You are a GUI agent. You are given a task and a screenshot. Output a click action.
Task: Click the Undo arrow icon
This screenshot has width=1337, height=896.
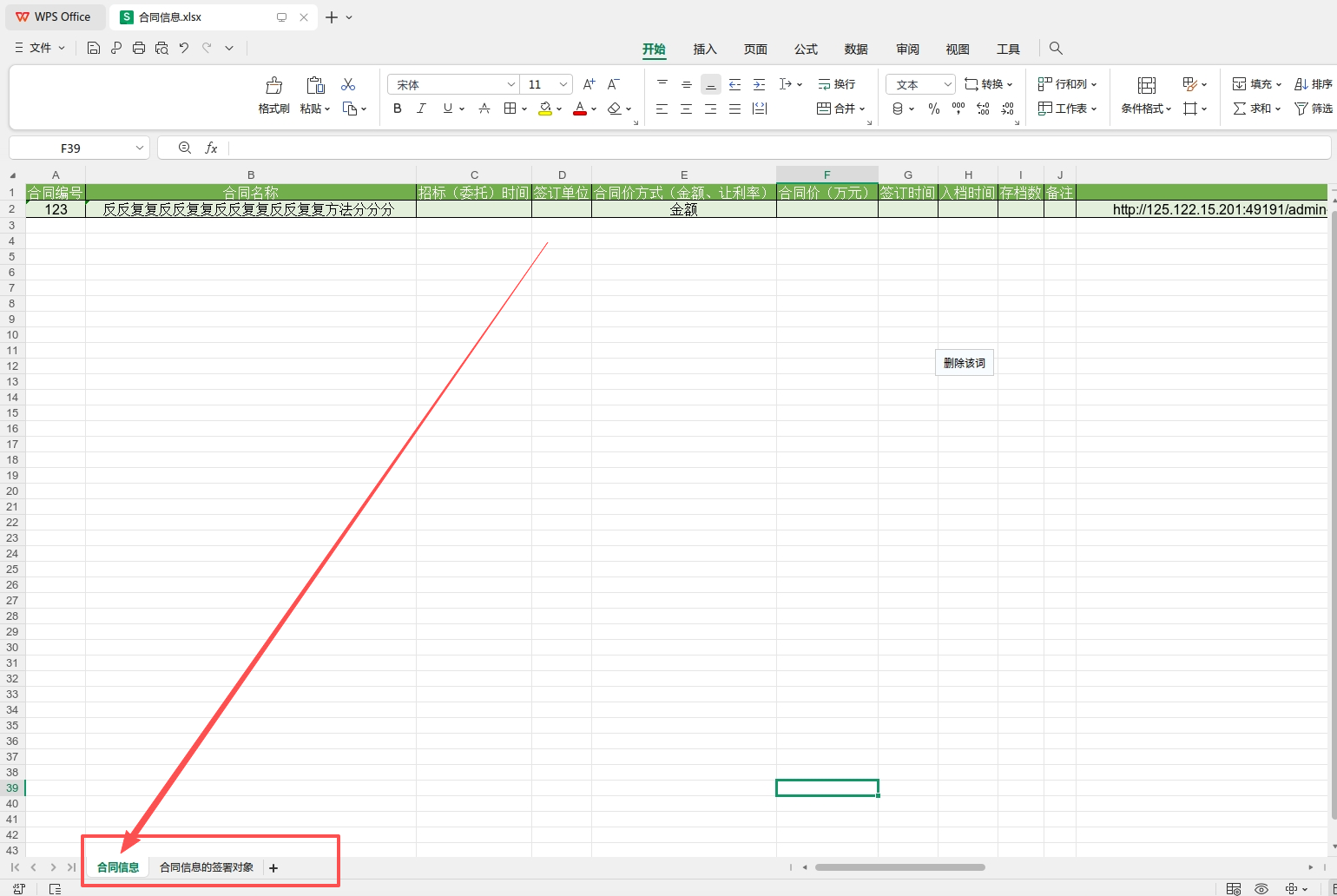[x=184, y=49]
